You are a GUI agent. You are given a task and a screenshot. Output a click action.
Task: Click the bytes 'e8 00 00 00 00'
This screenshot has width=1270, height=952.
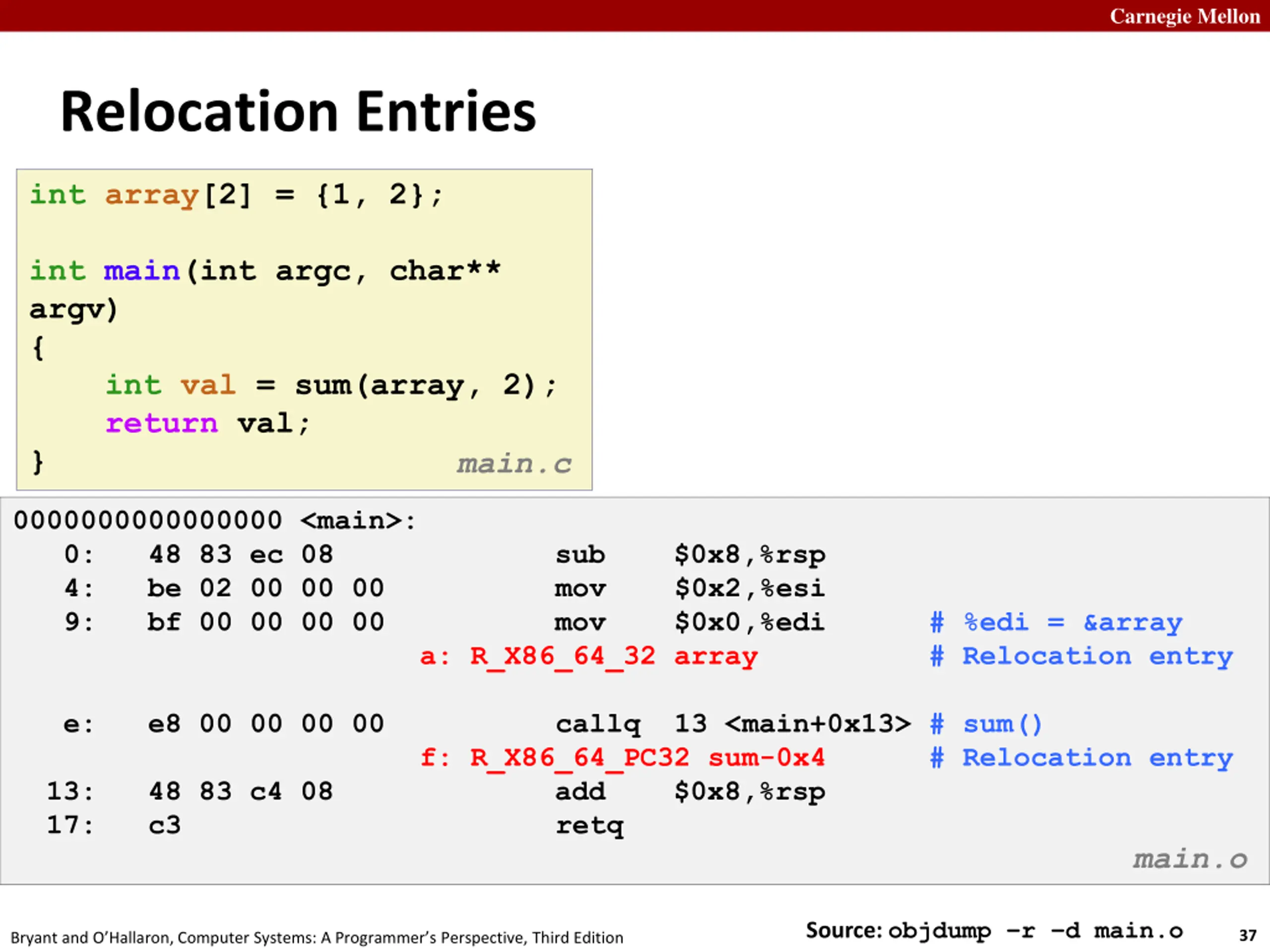[266, 723]
